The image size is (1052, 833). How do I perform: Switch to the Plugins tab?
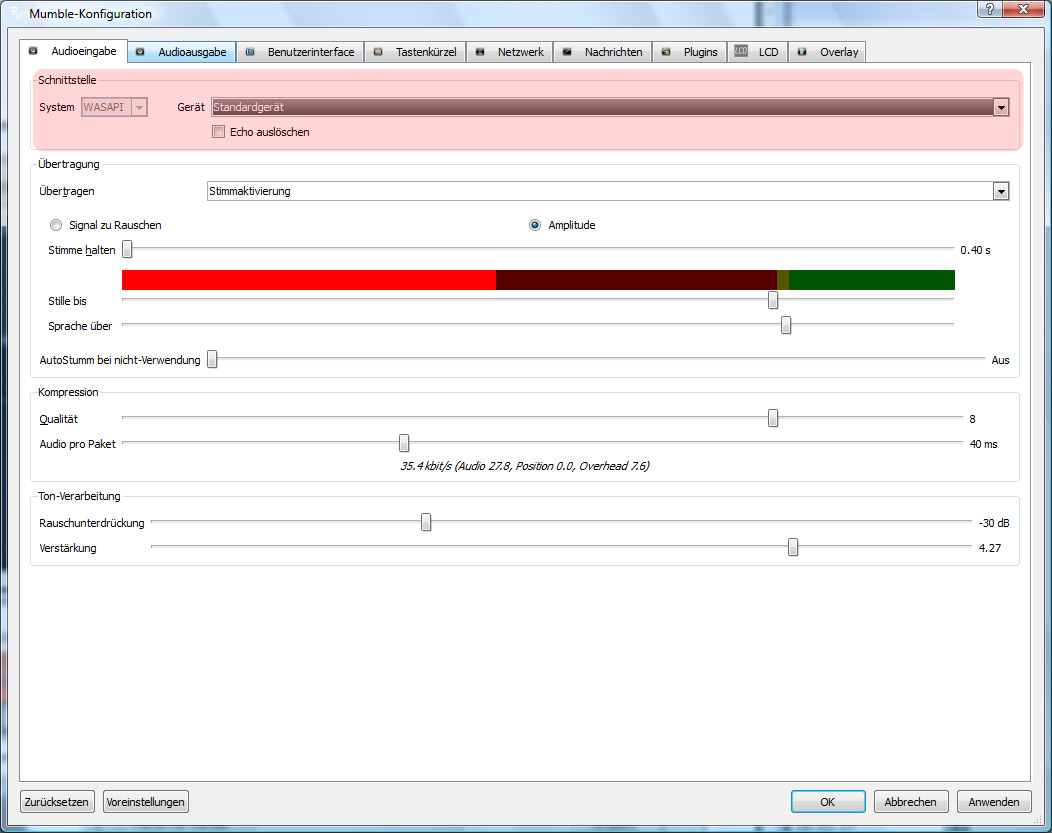pos(690,52)
